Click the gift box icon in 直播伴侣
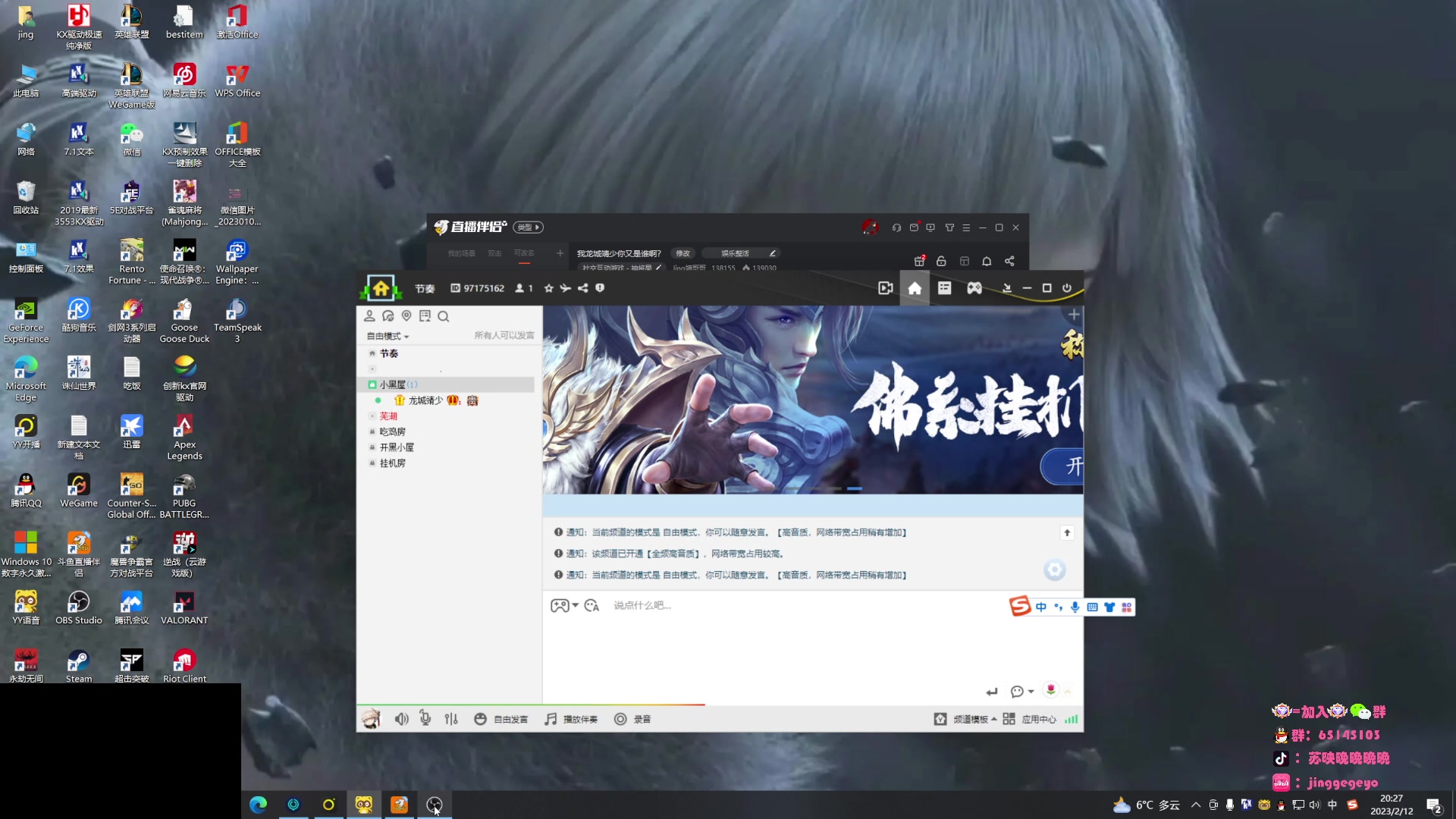The image size is (1456, 819). pyautogui.click(x=919, y=261)
